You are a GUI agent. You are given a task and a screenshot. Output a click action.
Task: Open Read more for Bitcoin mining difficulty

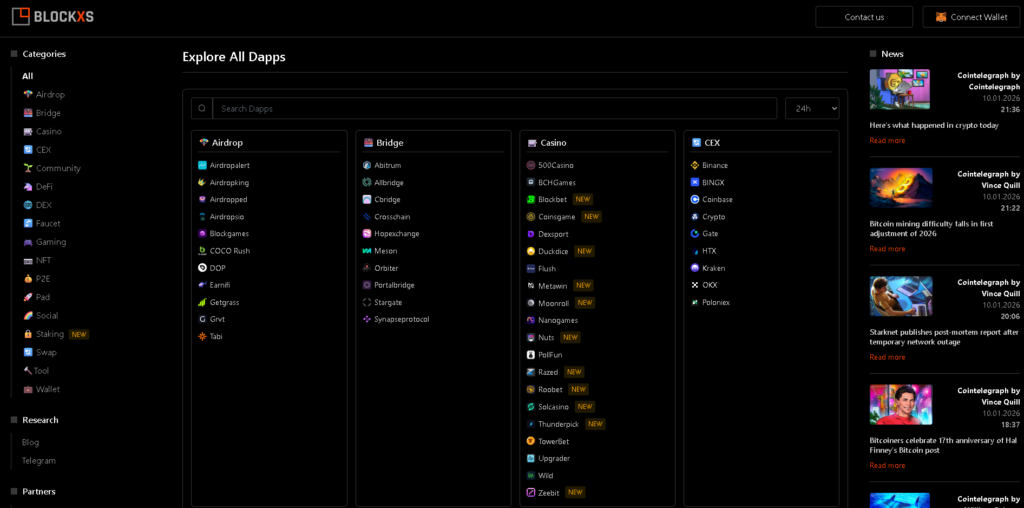(887, 249)
